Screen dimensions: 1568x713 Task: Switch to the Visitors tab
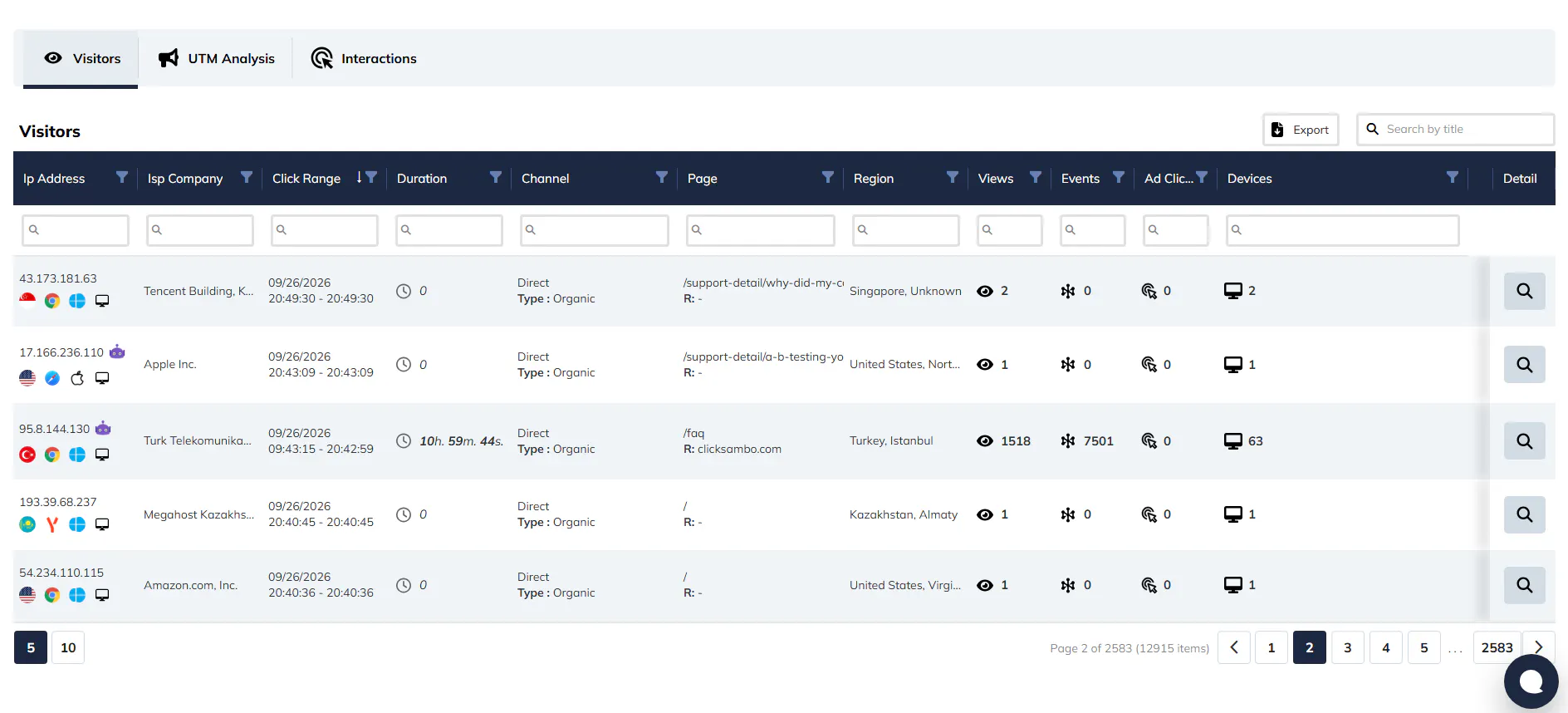(x=81, y=58)
